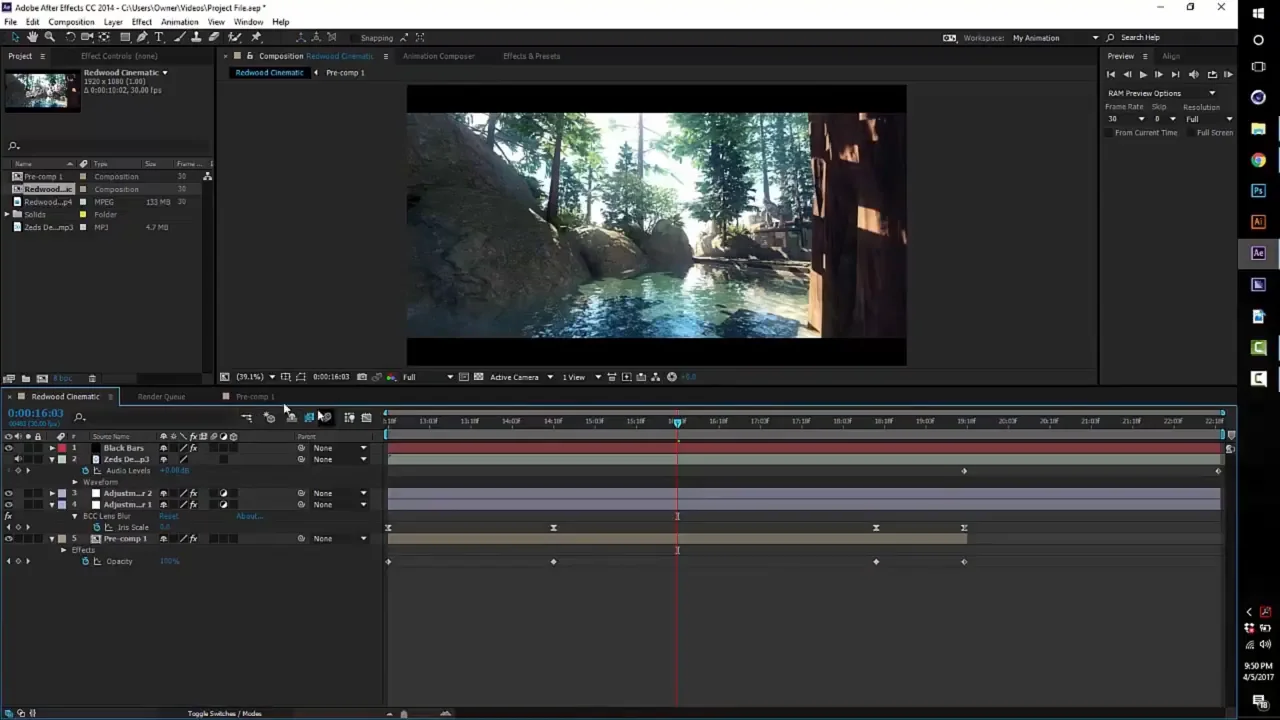Open 1 View layout dropdown
The width and height of the screenshot is (1280, 720).
coord(581,377)
